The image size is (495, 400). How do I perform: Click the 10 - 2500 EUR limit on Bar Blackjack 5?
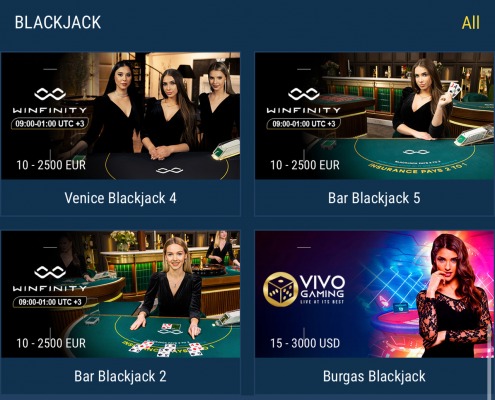pyautogui.click(x=305, y=165)
